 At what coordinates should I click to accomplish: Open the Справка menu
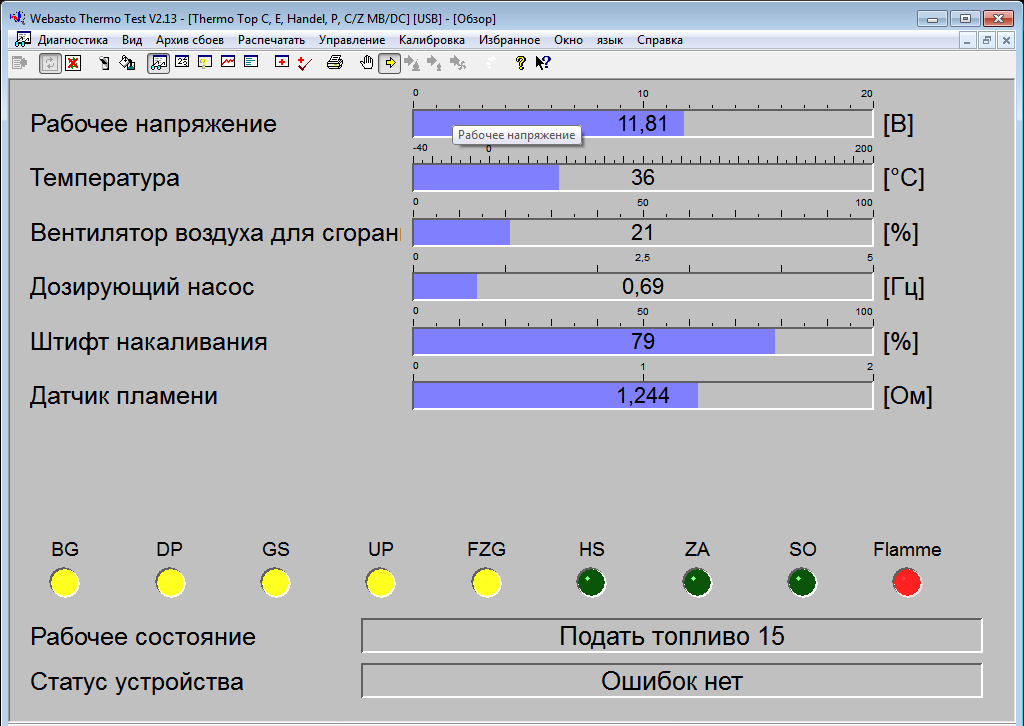click(660, 40)
